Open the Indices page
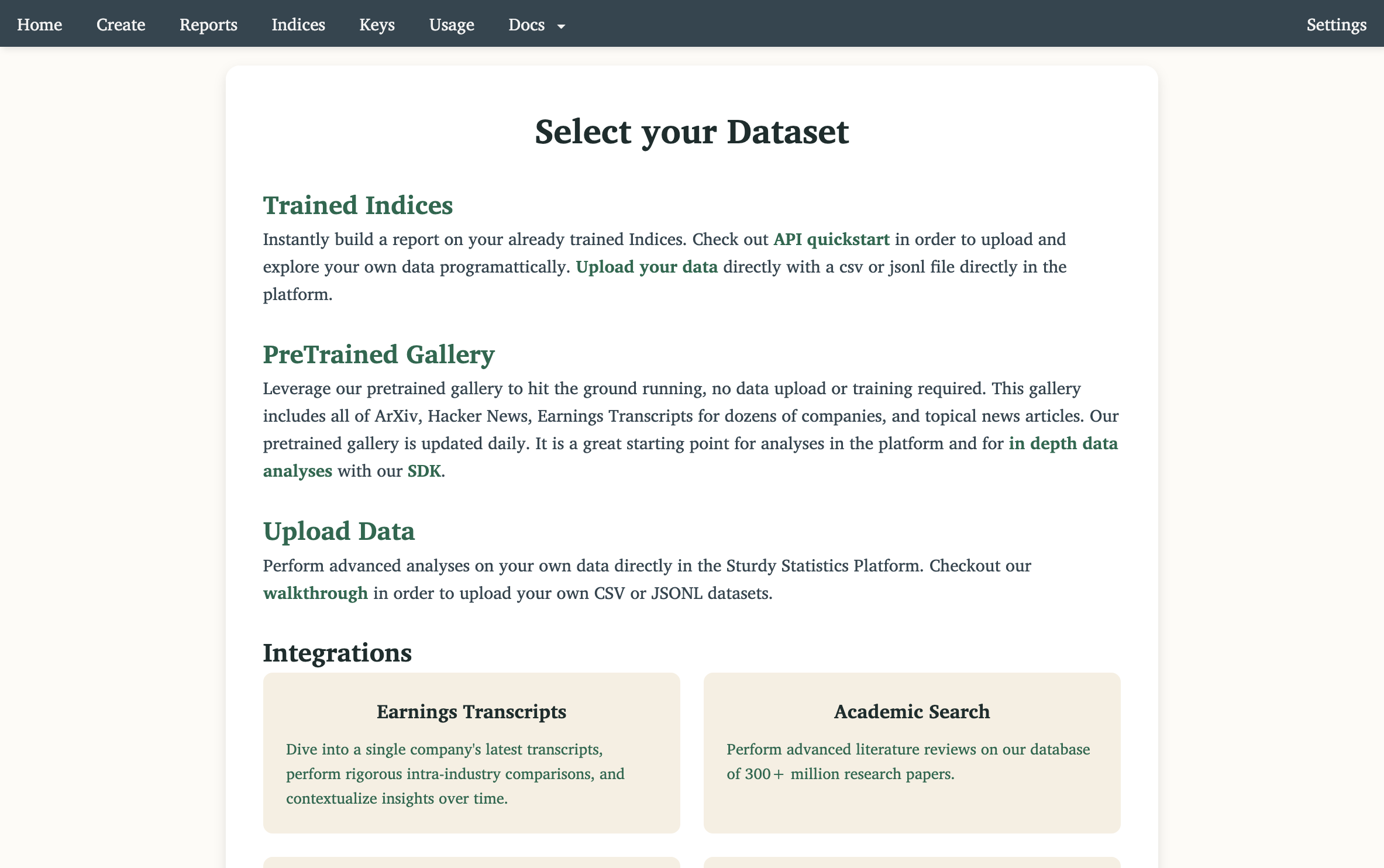Image resolution: width=1384 pixels, height=868 pixels. (298, 25)
